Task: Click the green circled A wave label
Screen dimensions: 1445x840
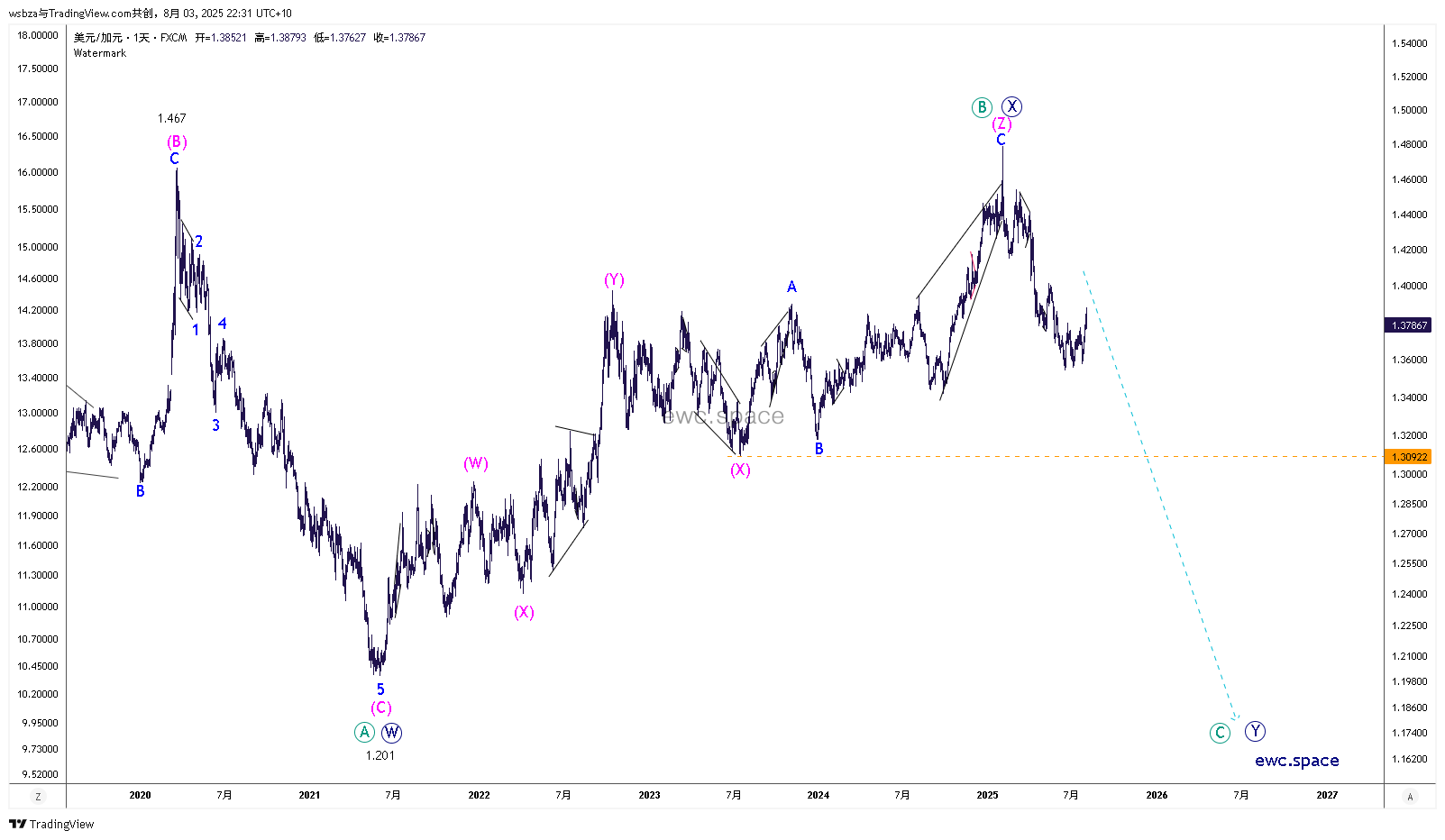Action: (364, 732)
